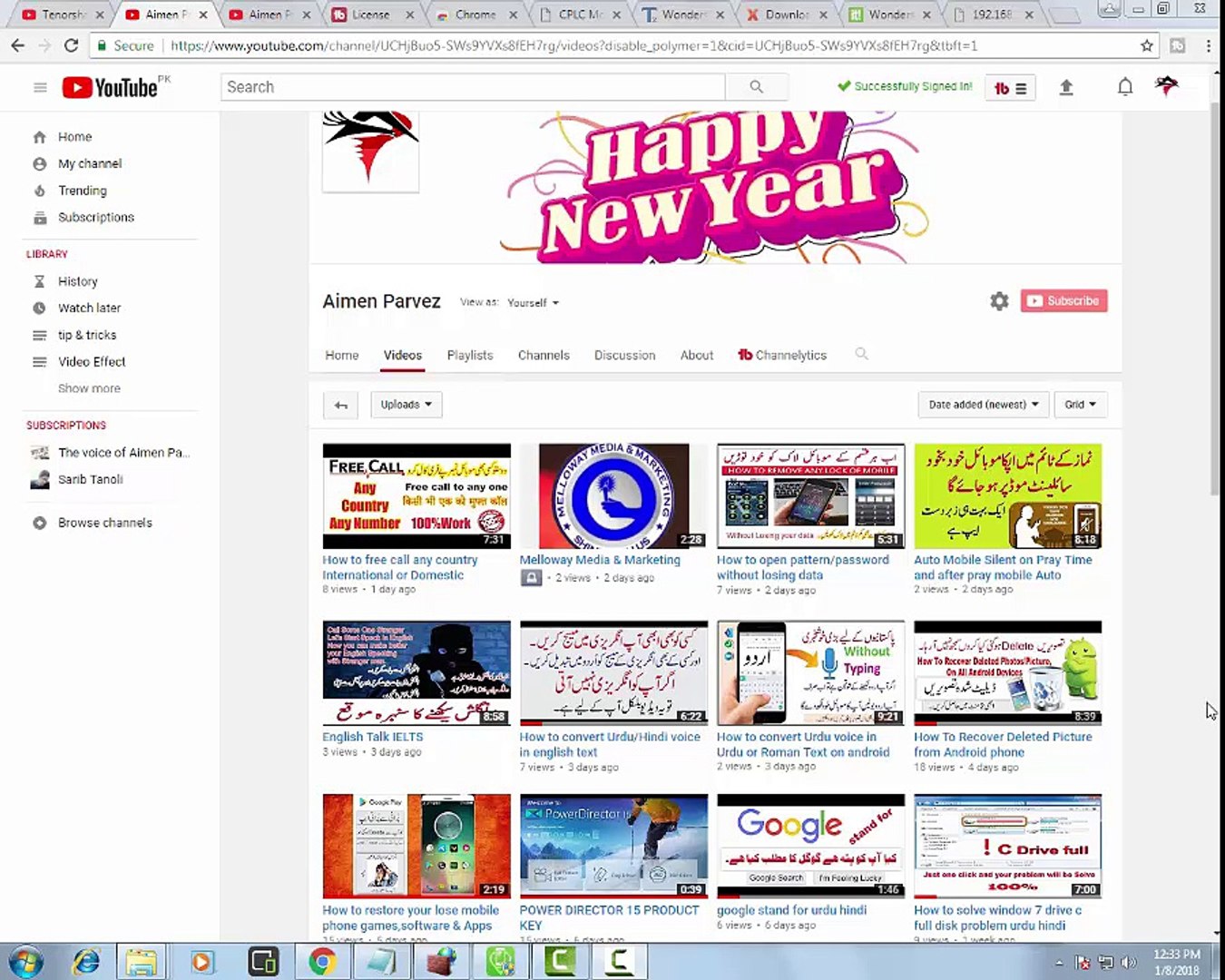Go to Subscriptions in sidebar
Screen dimensions: 1225x980
pyautogui.click(x=96, y=217)
